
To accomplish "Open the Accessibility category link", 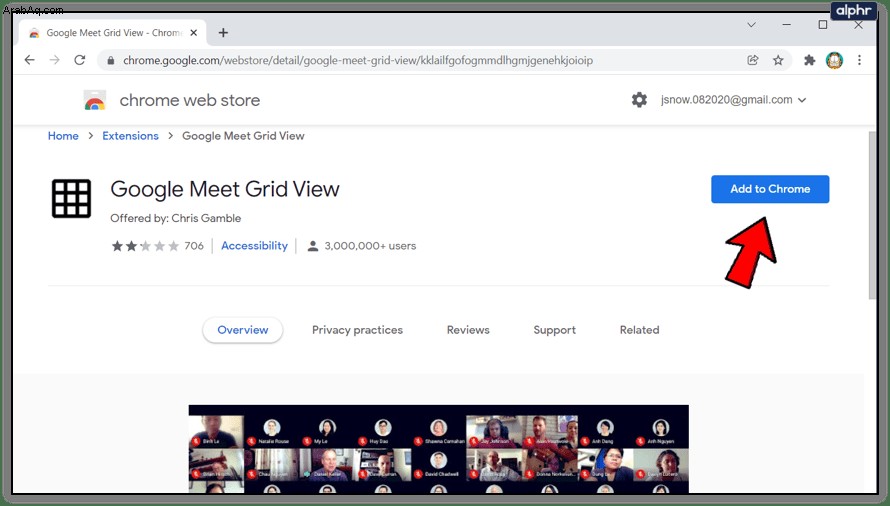I will (x=254, y=246).
